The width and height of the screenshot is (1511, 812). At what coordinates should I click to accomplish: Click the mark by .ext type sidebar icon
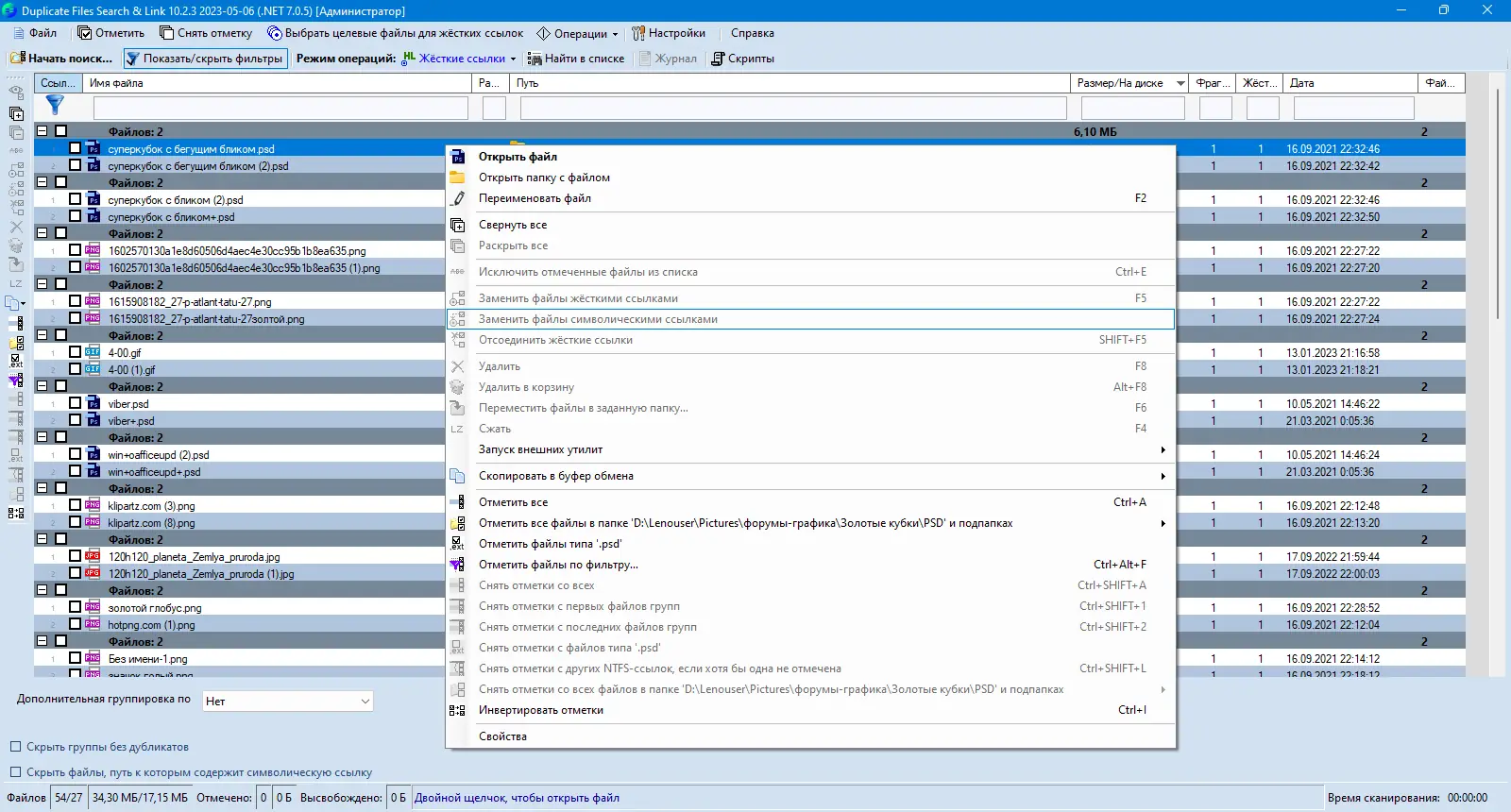(16, 361)
